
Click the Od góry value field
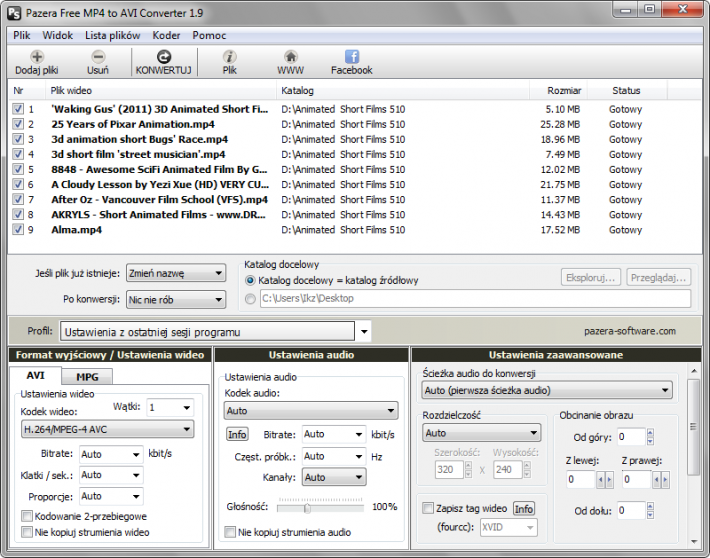pos(631,437)
